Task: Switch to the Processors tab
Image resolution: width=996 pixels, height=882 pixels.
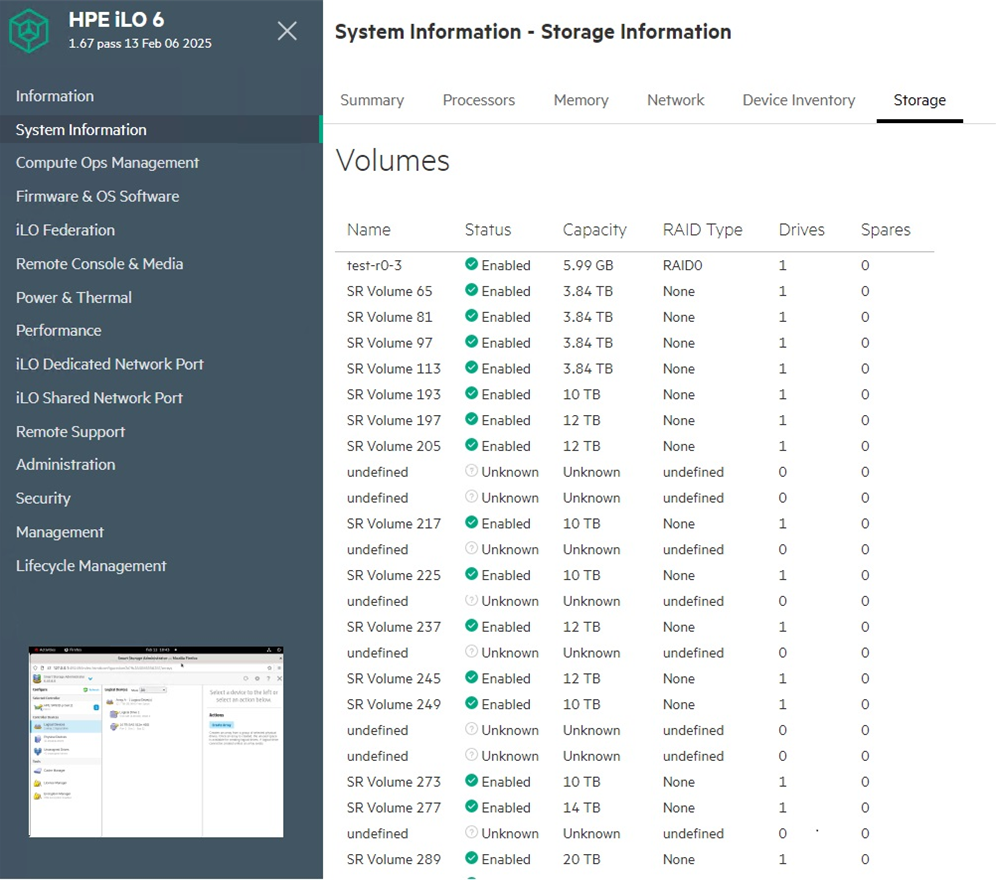Action: 479,100
